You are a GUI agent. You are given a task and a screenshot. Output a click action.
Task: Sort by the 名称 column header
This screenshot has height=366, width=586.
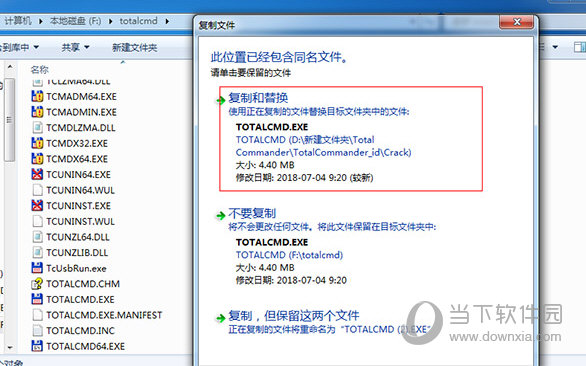40,69
